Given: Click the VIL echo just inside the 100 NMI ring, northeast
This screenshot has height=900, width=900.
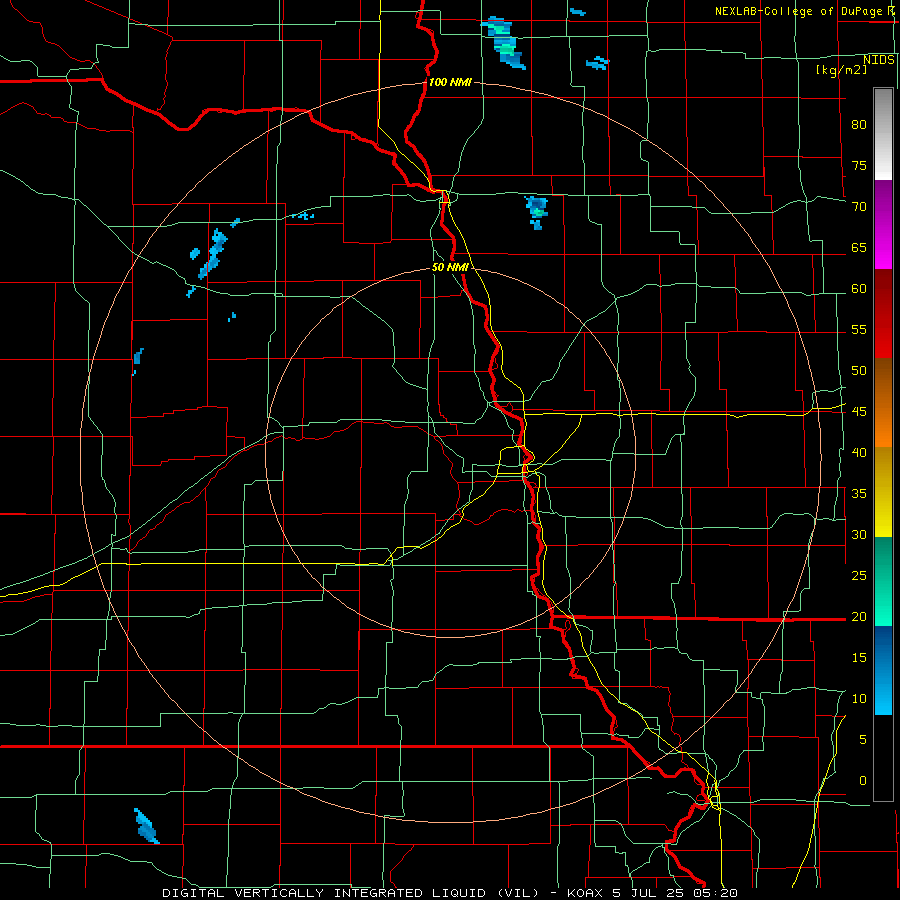Looking at the screenshot, I should pos(537,212).
